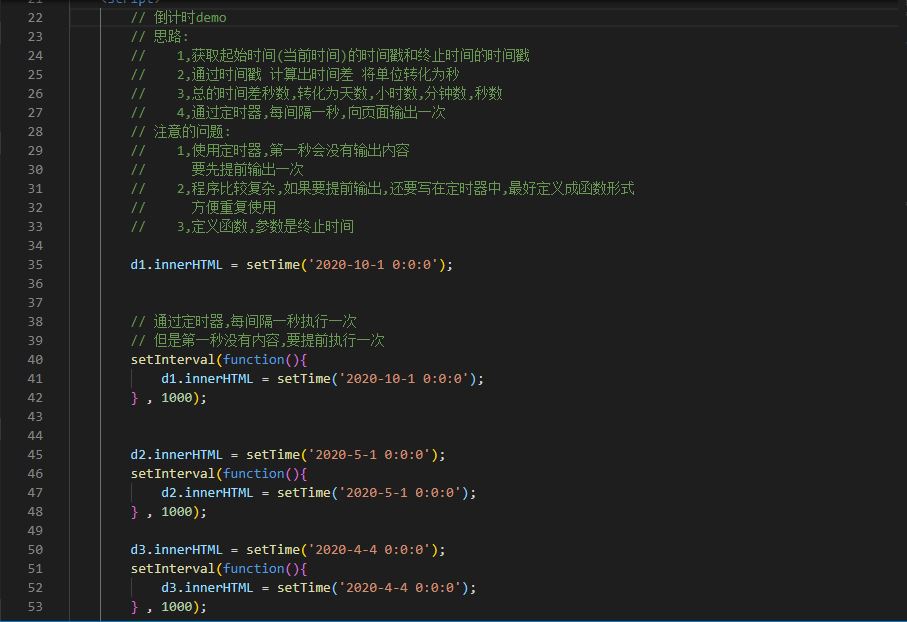Click the editor scrollbar on the right edge
This screenshot has width=907, height=622.
[x=899, y=300]
